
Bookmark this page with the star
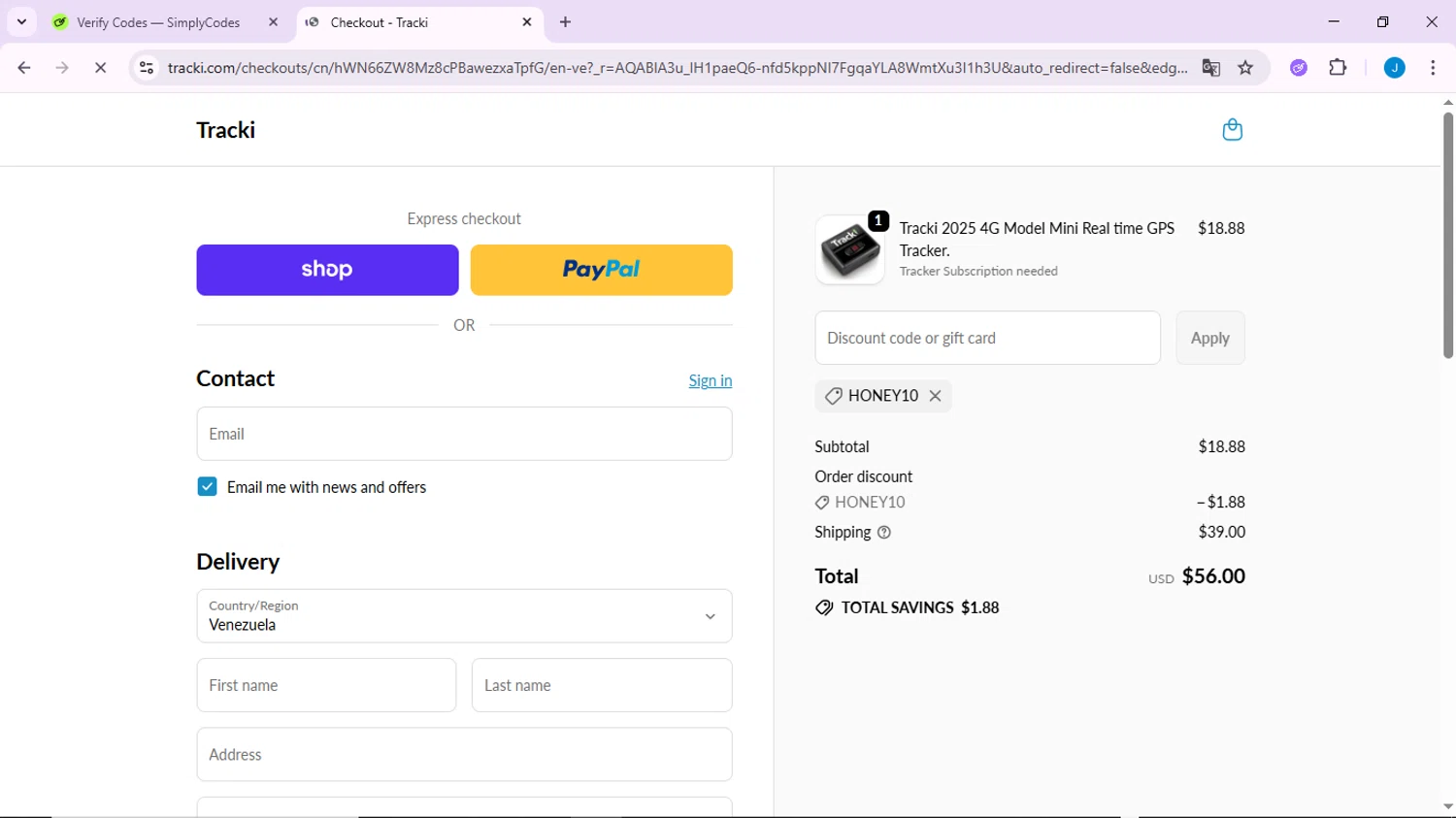(x=1245, y=68)
